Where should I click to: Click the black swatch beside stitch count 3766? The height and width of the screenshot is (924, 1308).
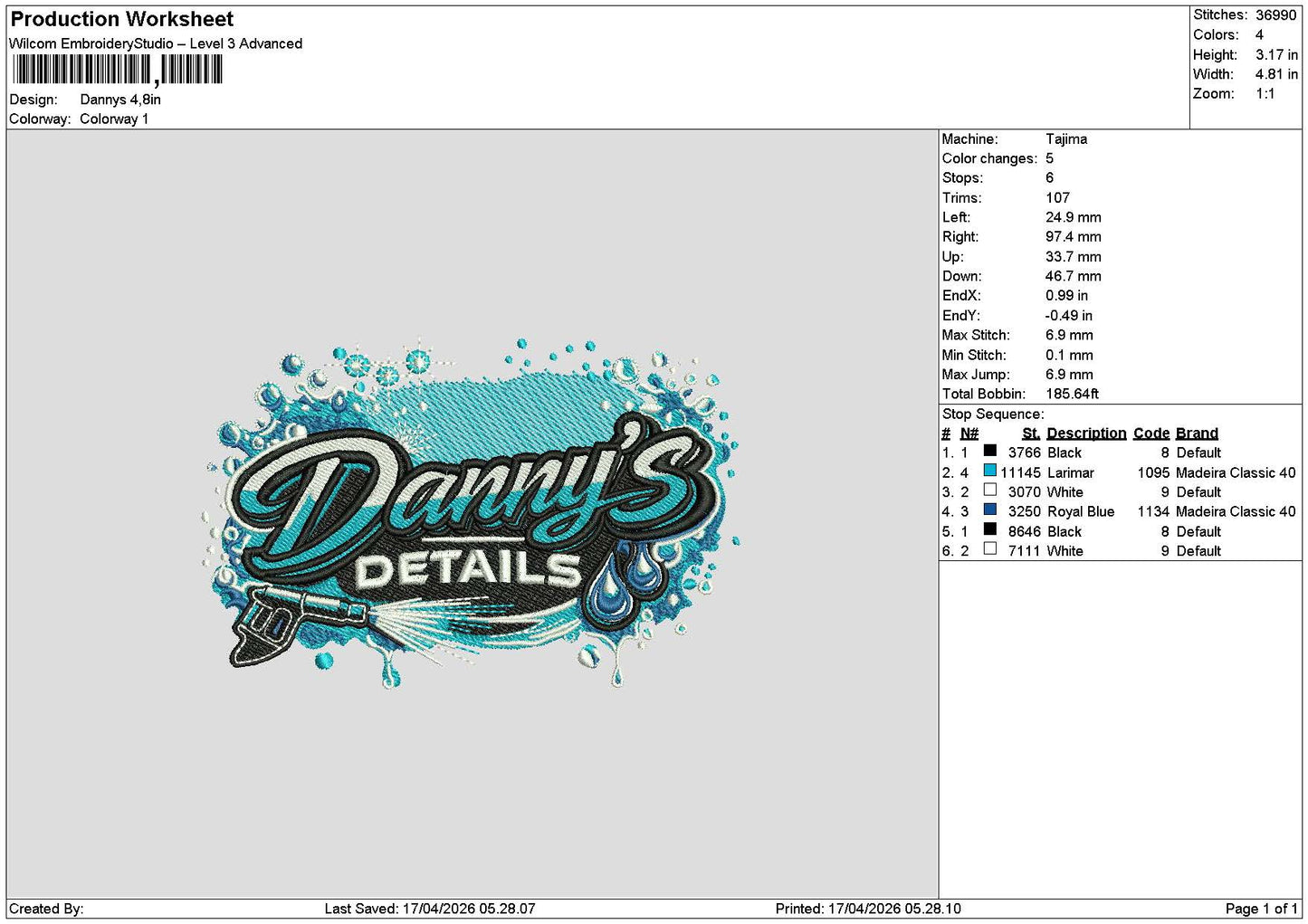990,452
